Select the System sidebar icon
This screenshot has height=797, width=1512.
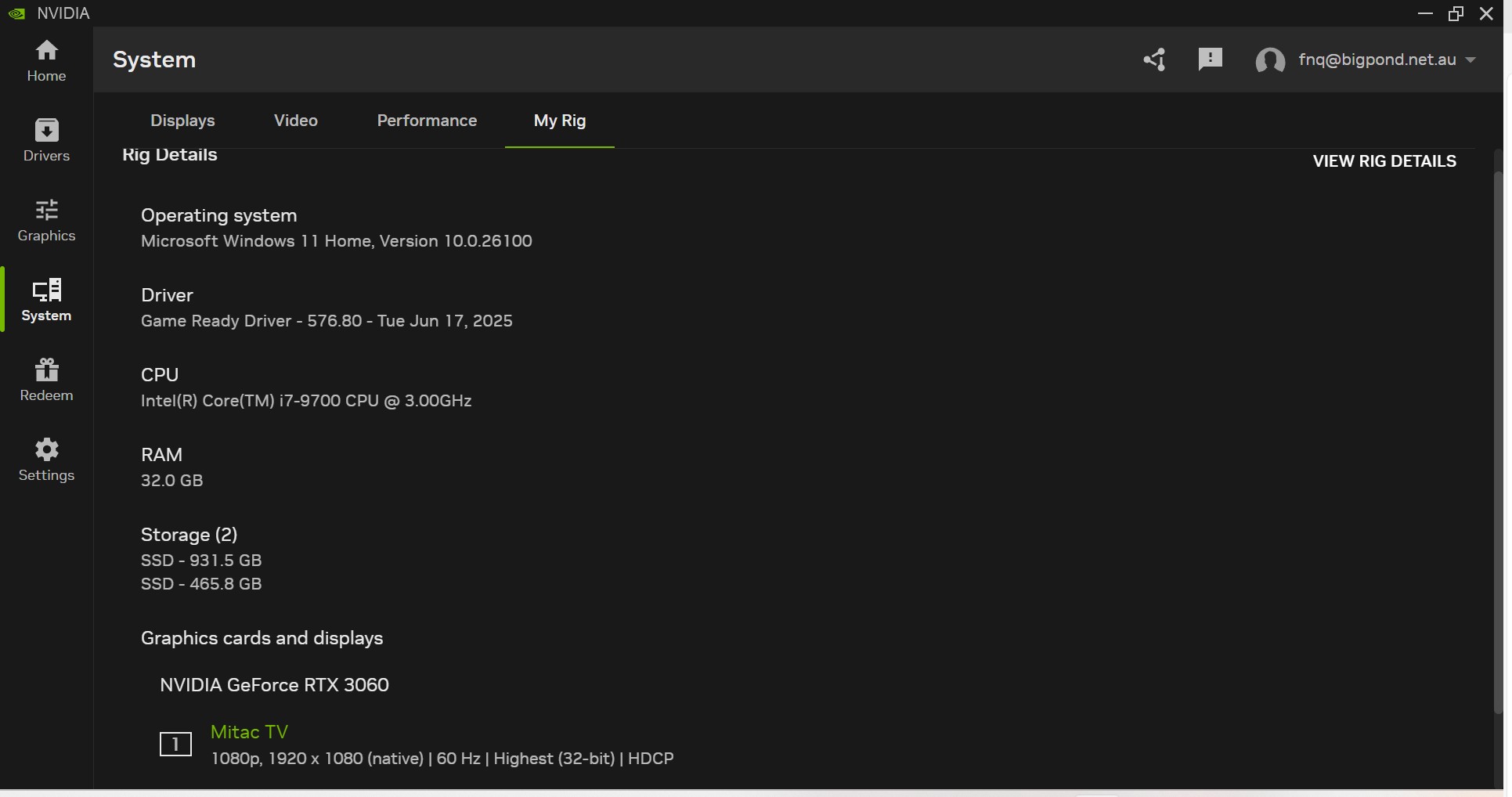pos(46,300)
